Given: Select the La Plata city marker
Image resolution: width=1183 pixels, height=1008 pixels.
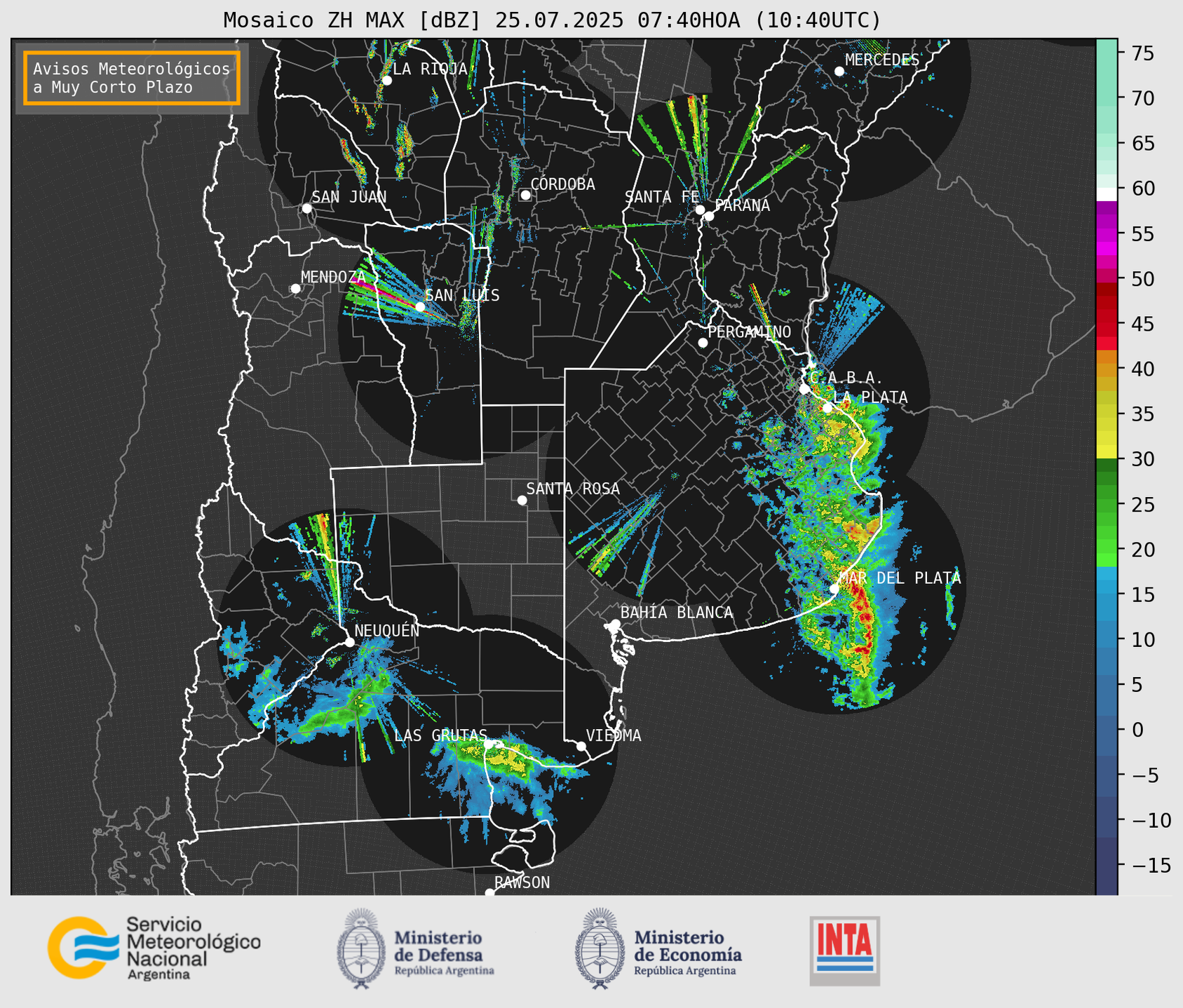Looking at the screenshot, I should coord(827,408).
